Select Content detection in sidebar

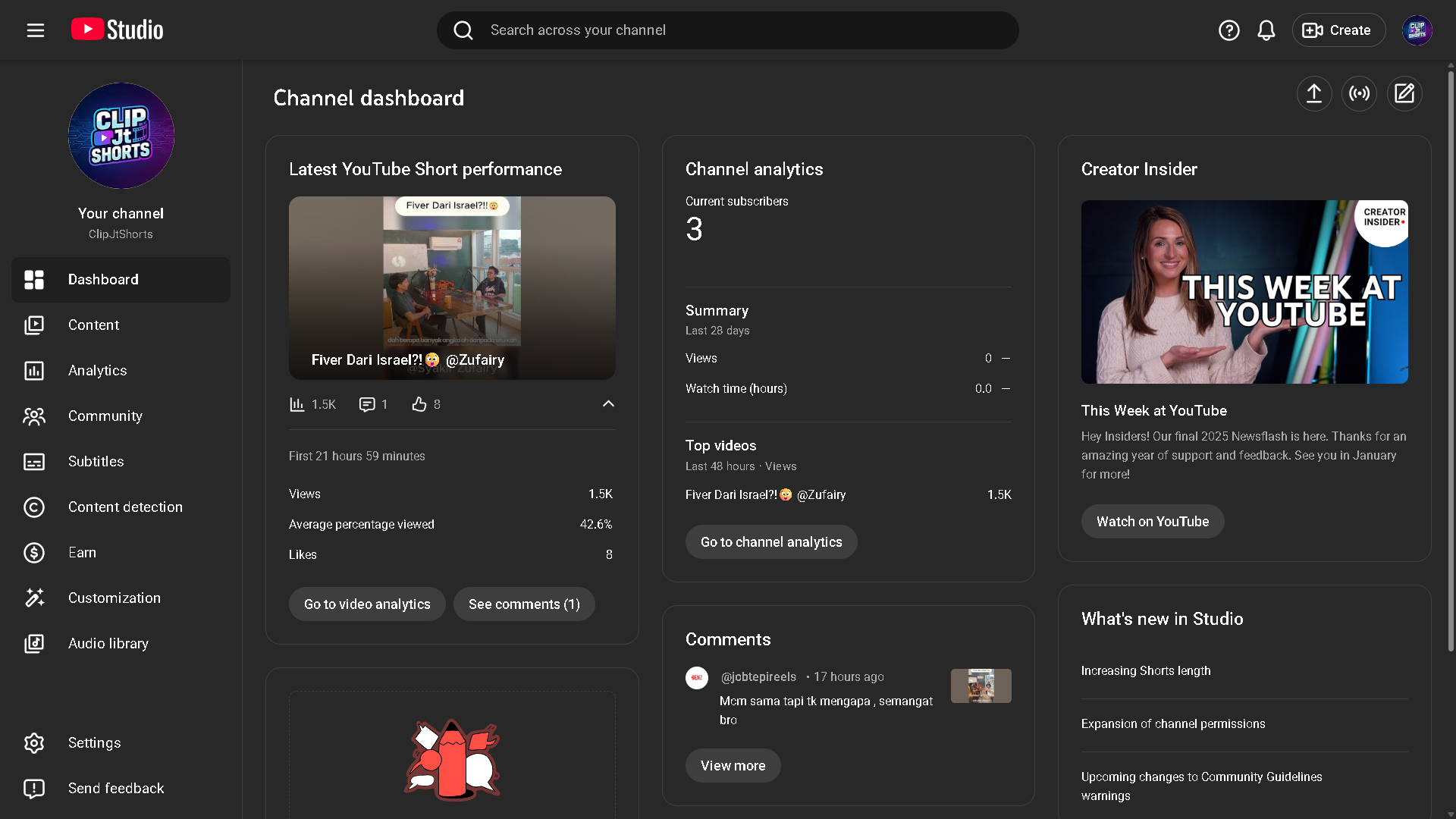coord(125,507)
